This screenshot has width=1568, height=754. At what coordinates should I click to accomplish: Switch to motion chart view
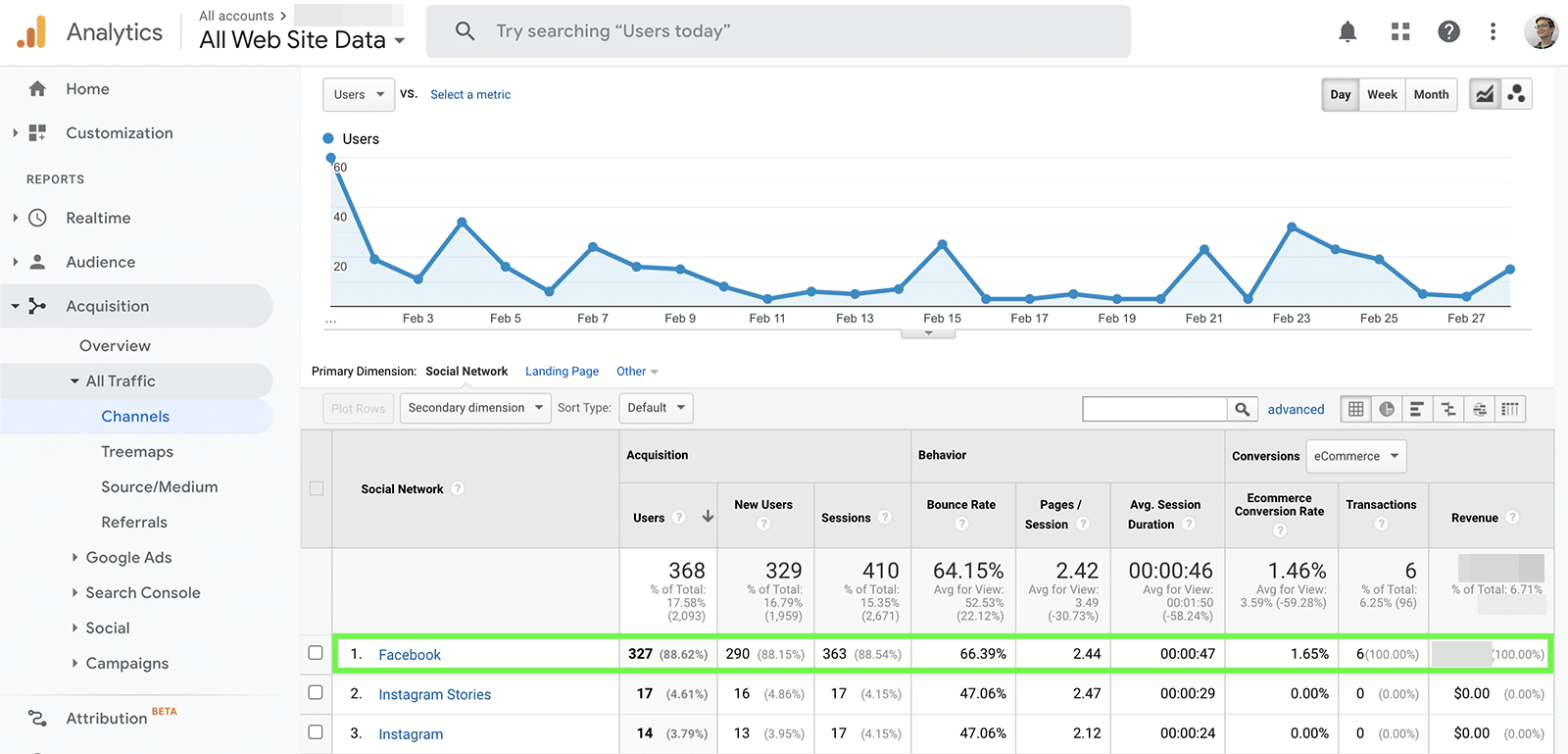[x=1516, y=94]
